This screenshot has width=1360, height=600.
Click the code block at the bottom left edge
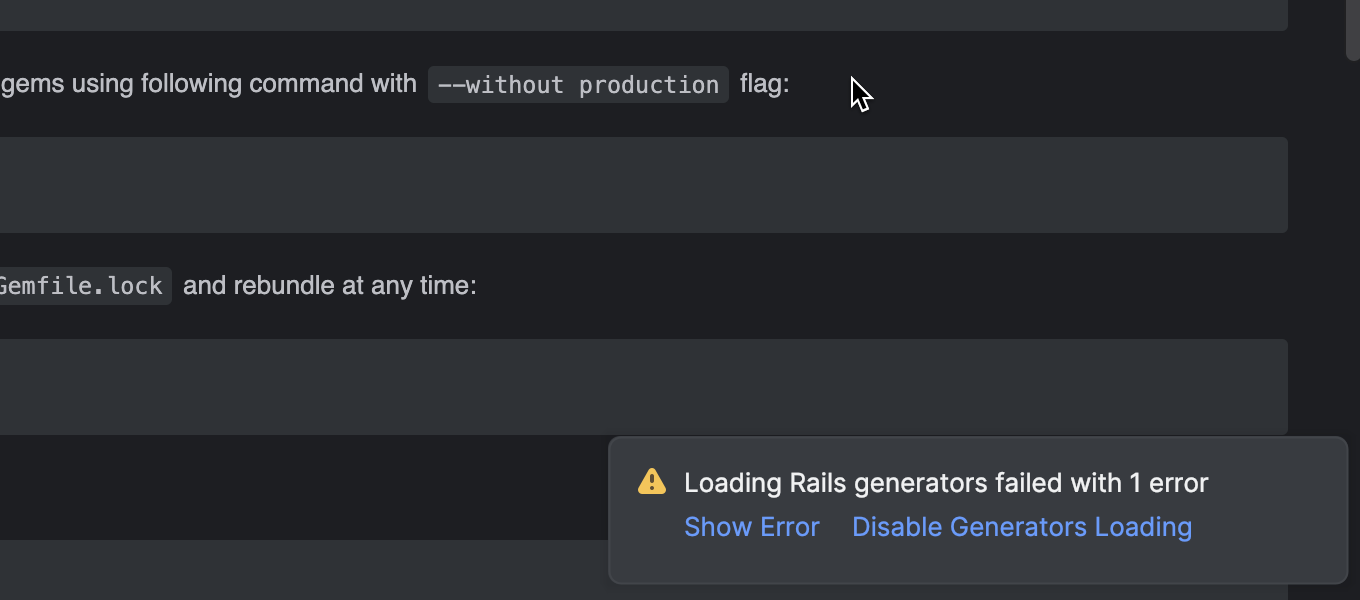300,570
